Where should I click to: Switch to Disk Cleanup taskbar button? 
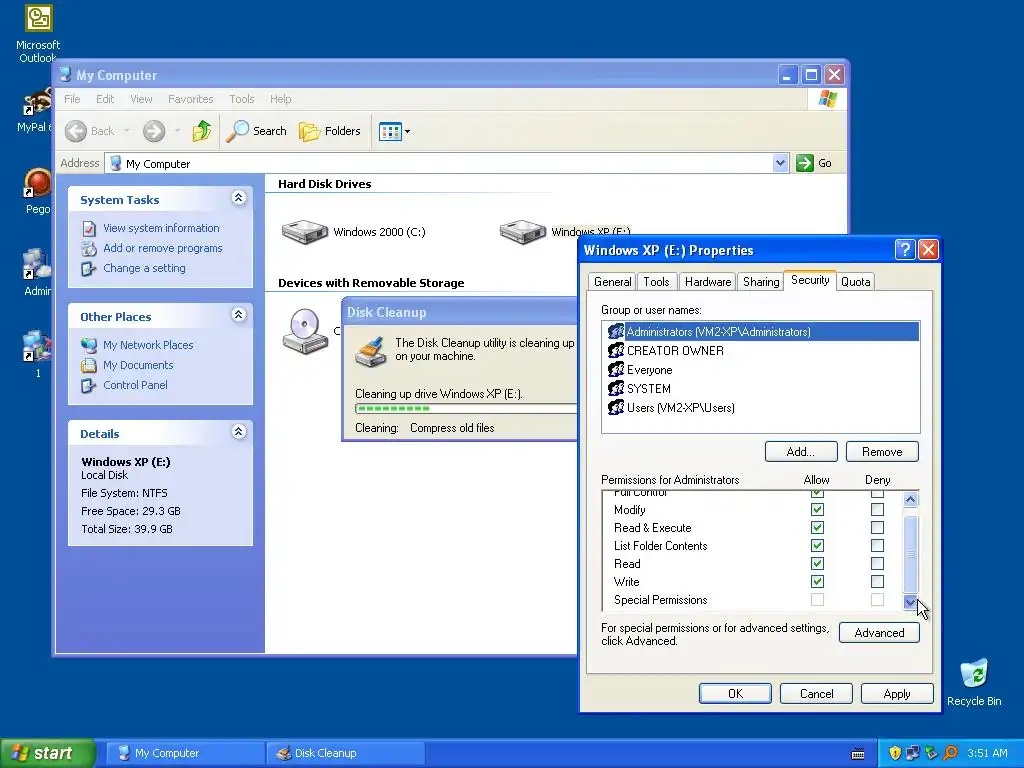click(x=346, y=753)
